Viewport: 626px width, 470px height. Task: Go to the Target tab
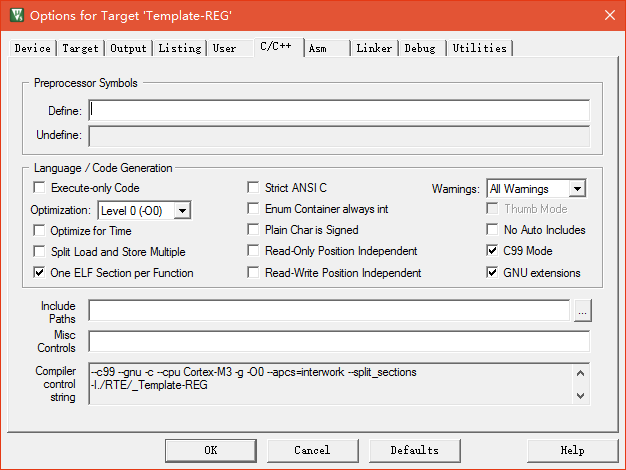pyautogui.click(x=80, y=48)
